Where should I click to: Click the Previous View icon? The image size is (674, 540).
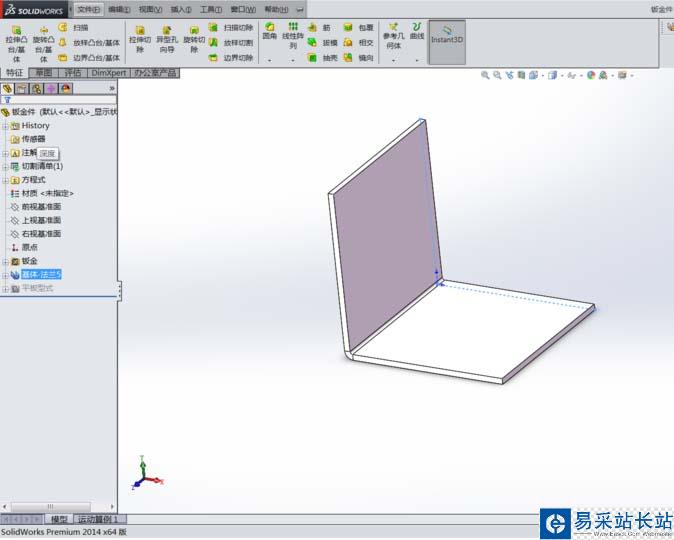(509, 75)
